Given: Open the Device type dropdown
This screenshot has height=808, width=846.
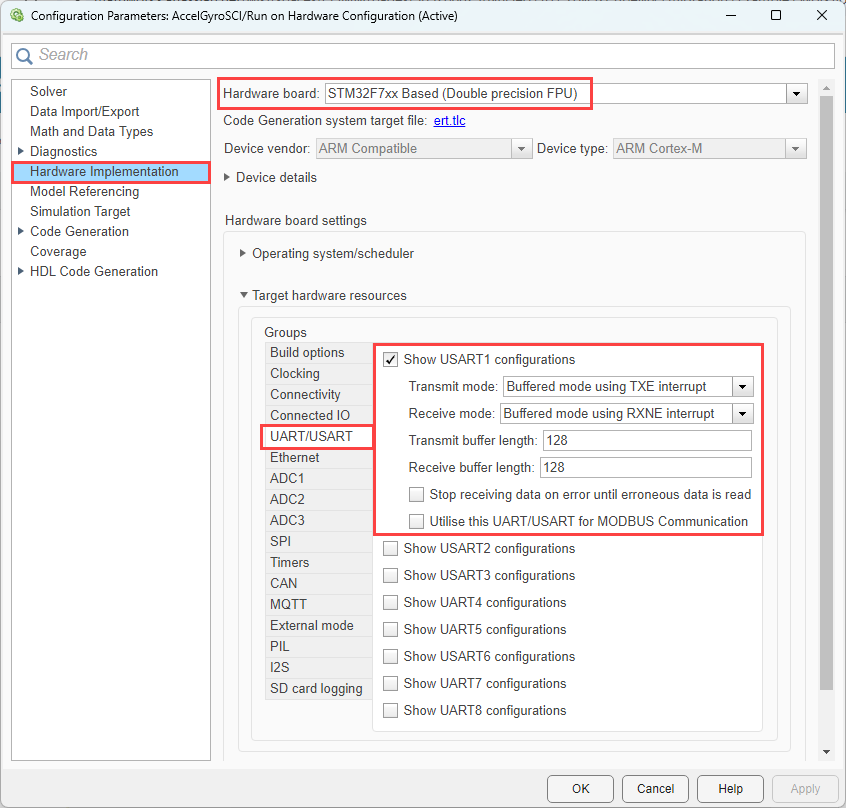Looking at the screenshot, I should point(795,148).
